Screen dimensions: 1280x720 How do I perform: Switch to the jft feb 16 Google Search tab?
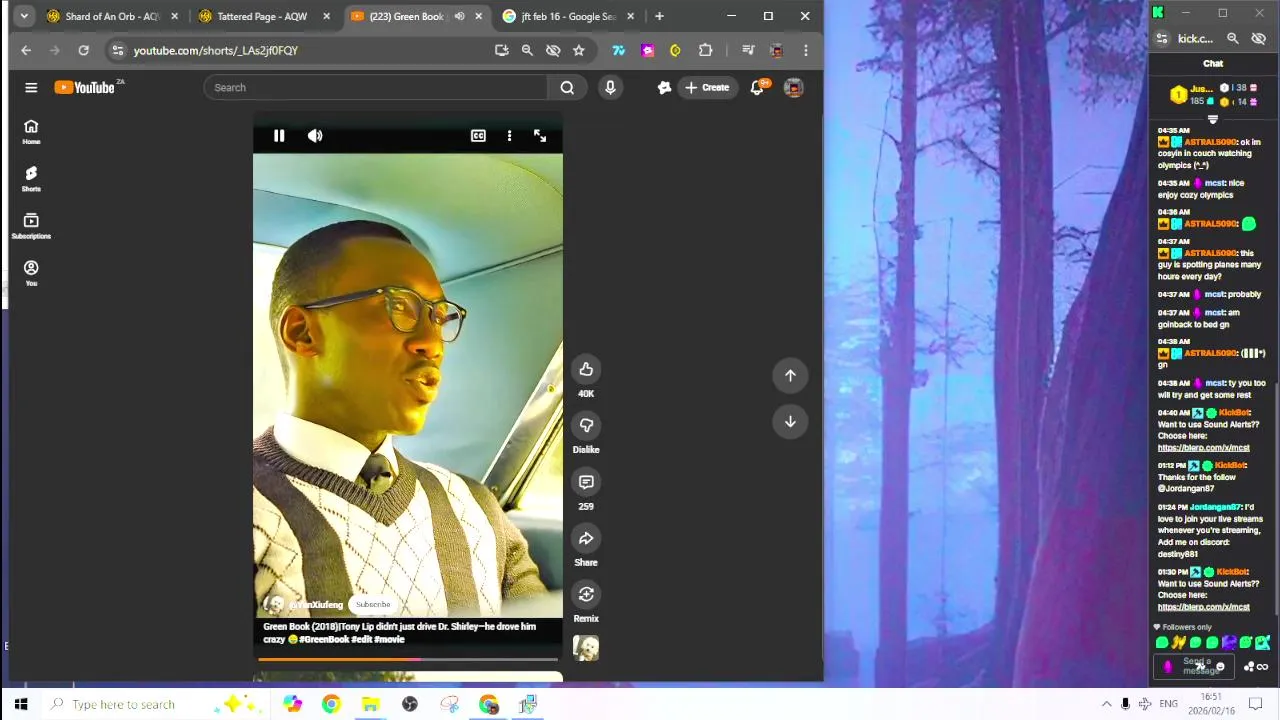pos(568,16)
